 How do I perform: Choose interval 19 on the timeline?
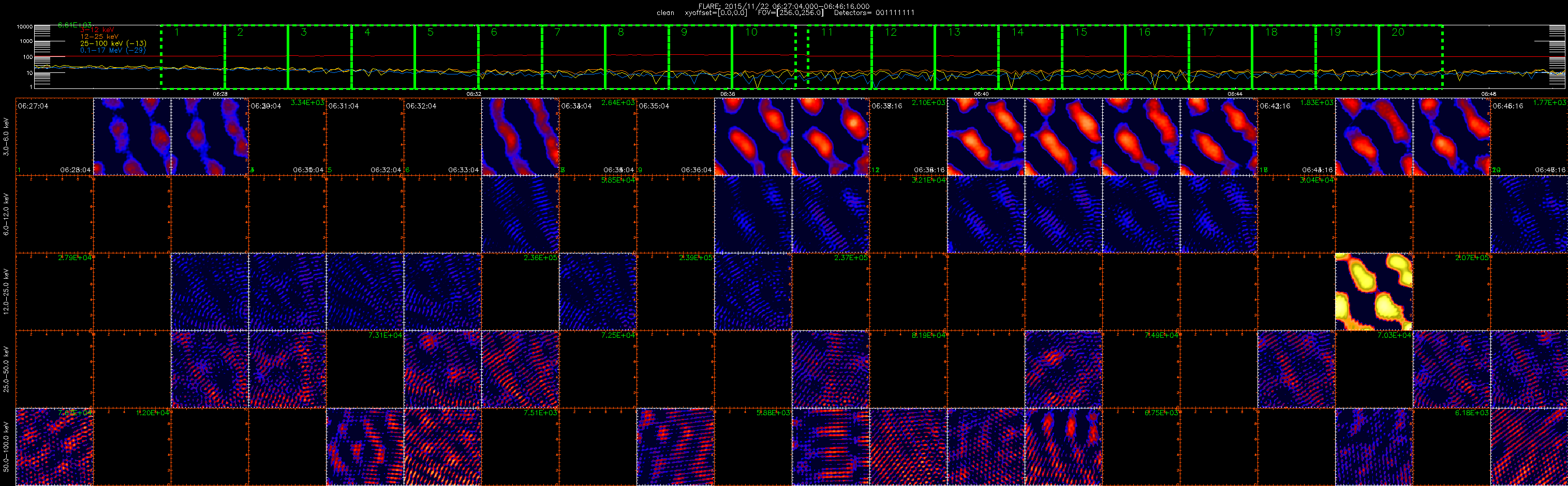(1347, 57)
